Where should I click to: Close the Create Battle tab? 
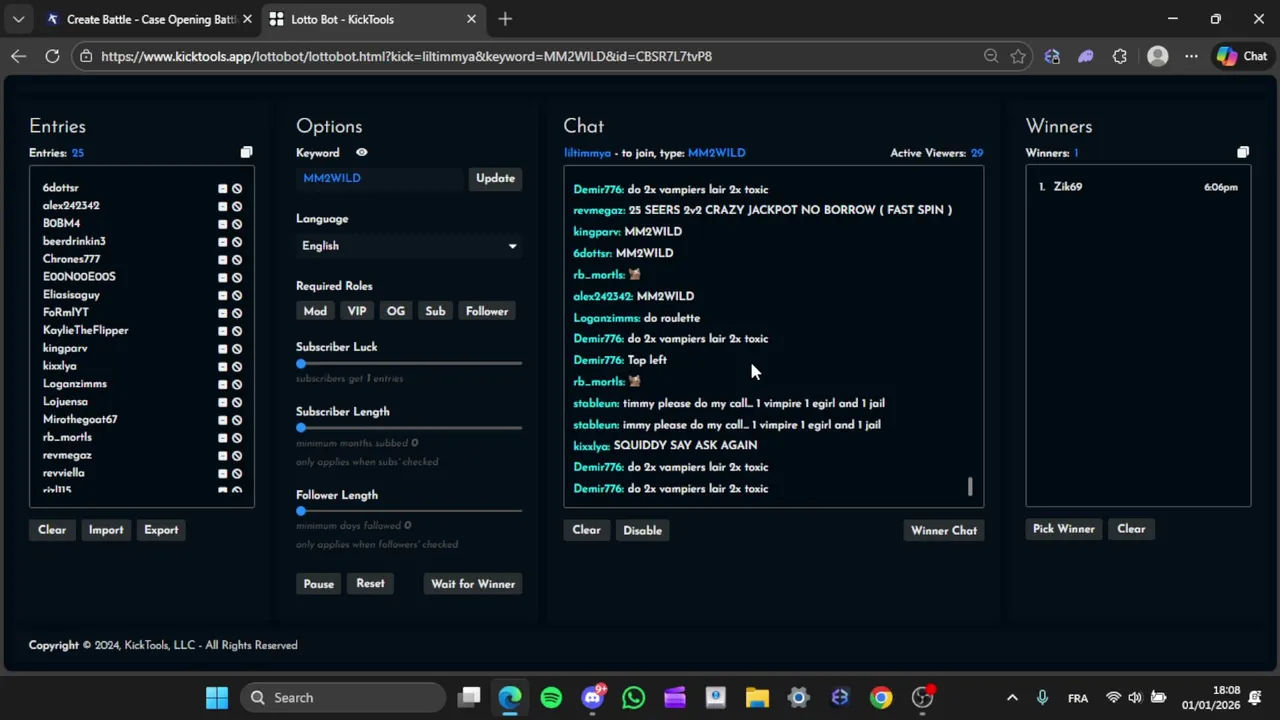click(x=247, y=19)
